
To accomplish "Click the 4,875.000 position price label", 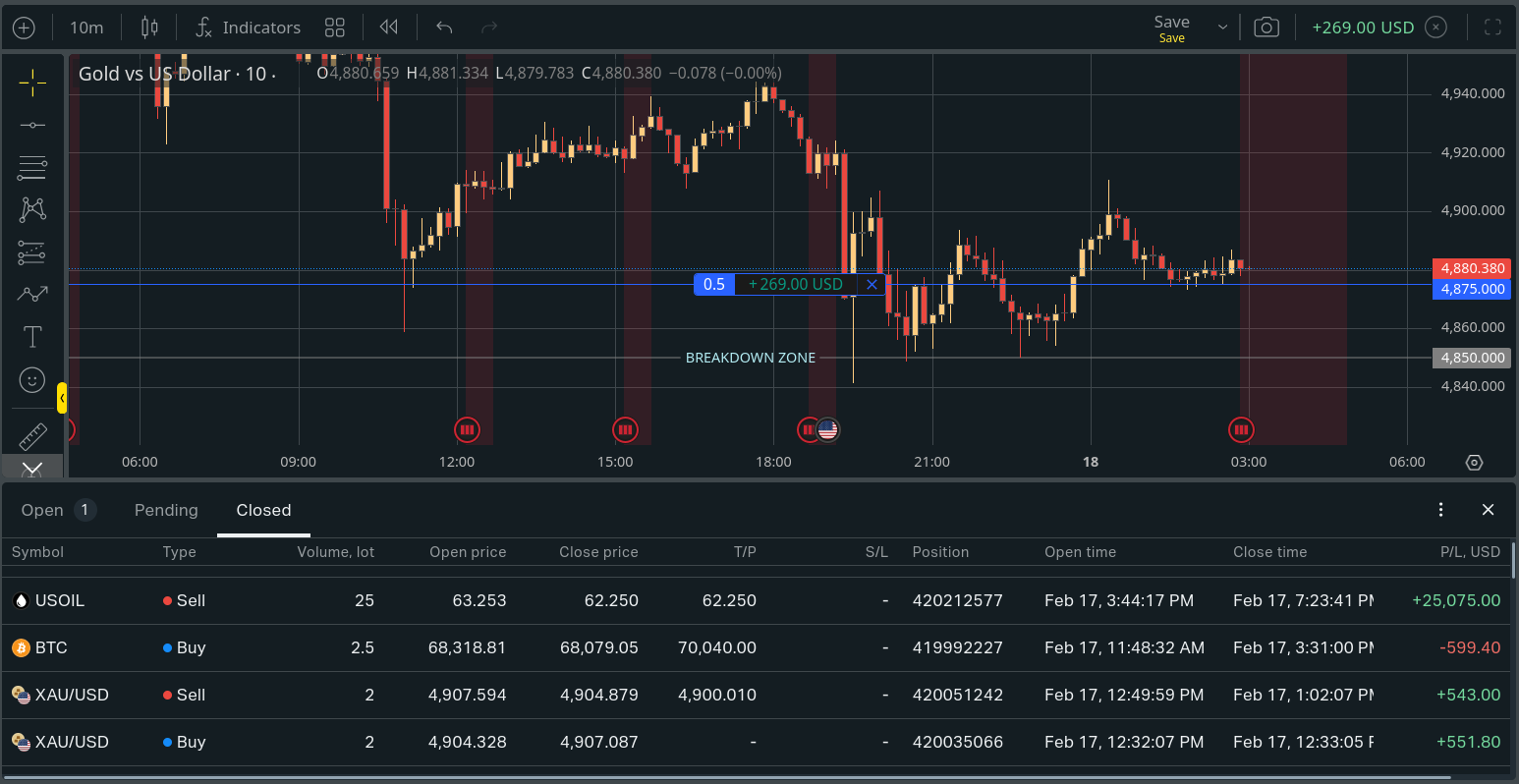I will (x=1472, y=289).
